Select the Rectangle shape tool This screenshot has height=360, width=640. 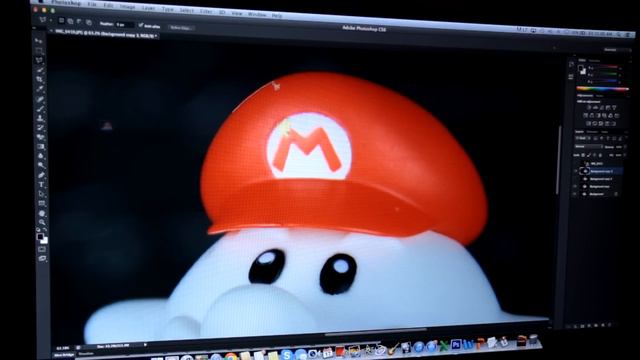(42, 204)
